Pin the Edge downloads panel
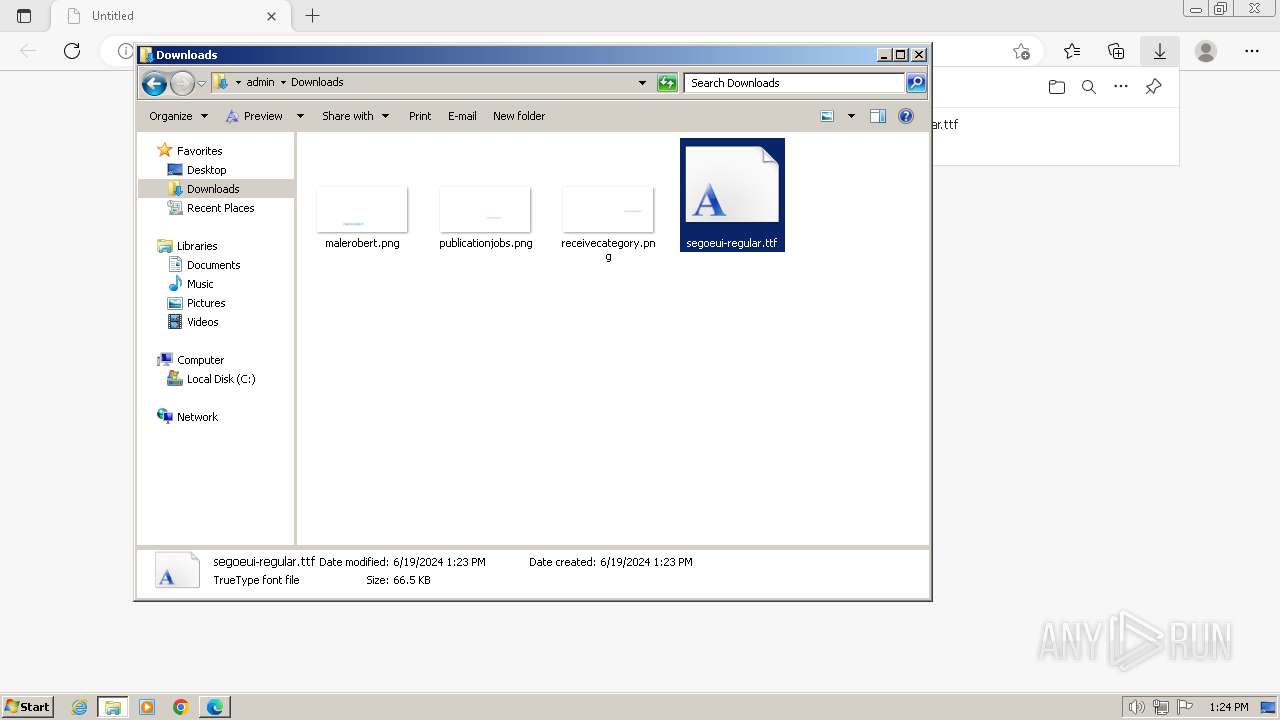Image resolution: width=1280 pixels, height=720 pixels. coord(1153,87)
